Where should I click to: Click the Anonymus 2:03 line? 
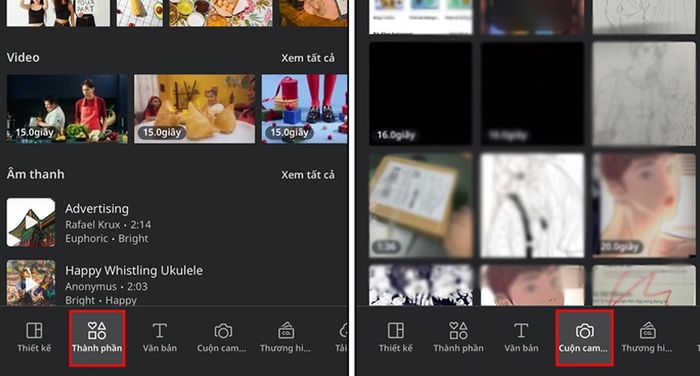click(x=106, y=286)
